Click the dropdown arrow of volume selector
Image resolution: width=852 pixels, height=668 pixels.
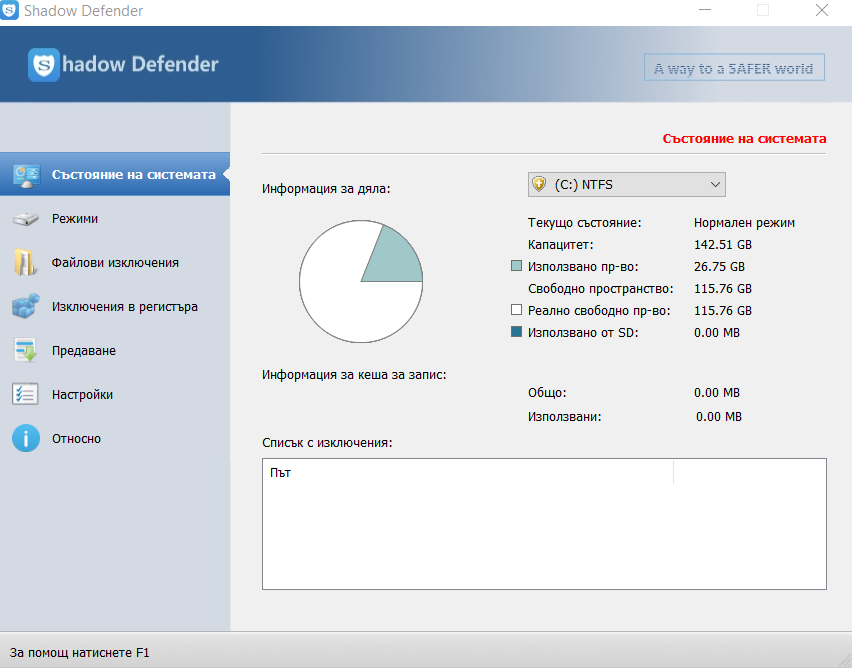[x=715, y=185]
